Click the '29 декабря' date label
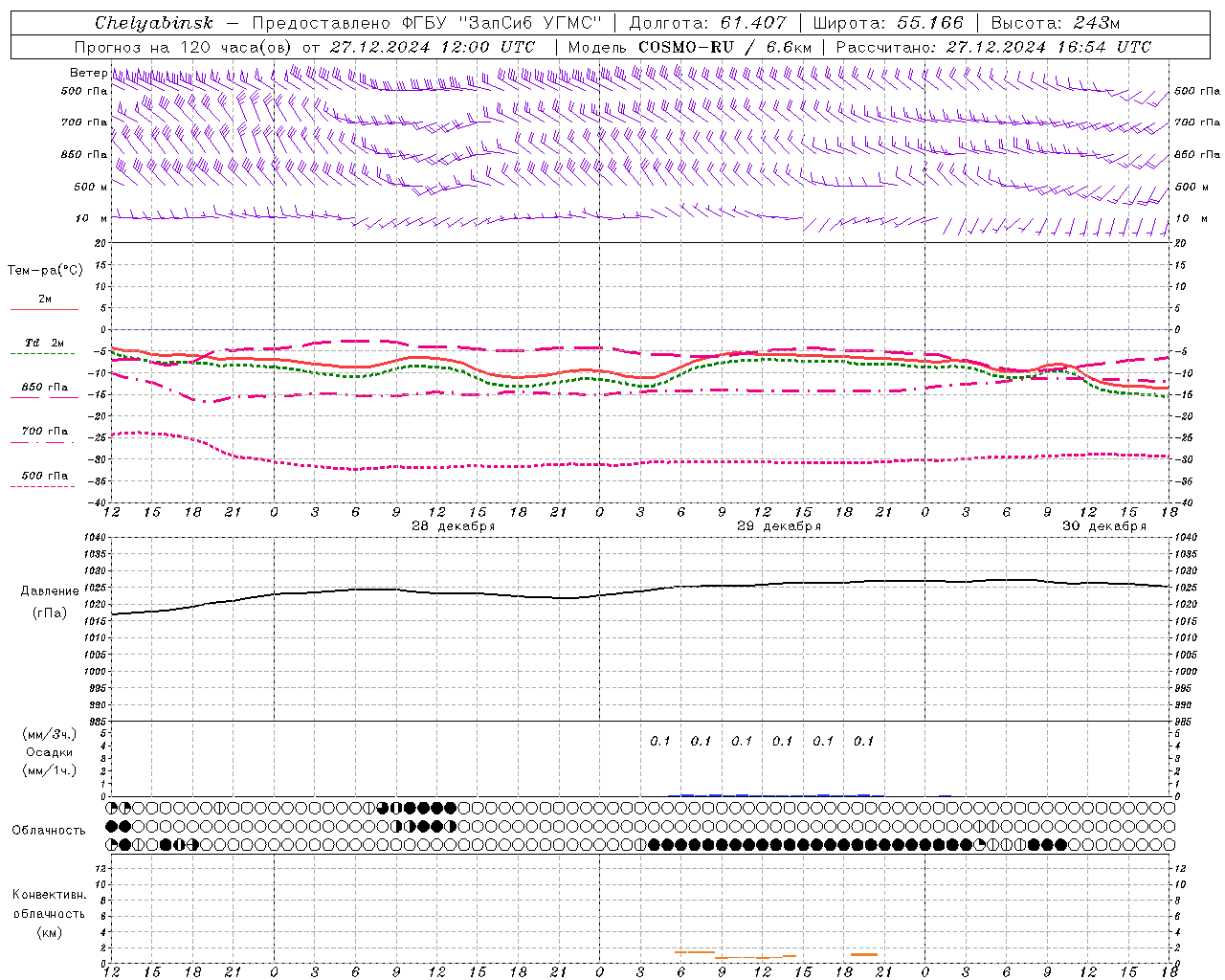The image size is (1225, 980). click(x=778, y=526)
